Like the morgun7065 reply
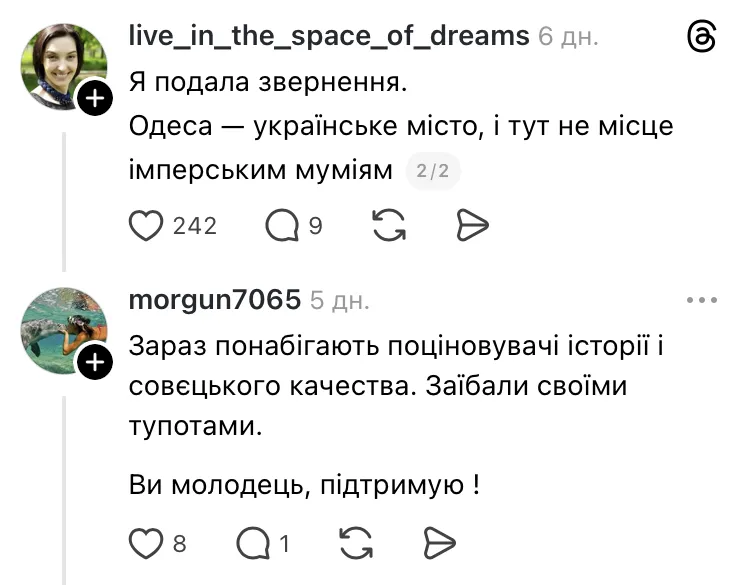This screenshot has width=750, height=585. tap(147, 543)
